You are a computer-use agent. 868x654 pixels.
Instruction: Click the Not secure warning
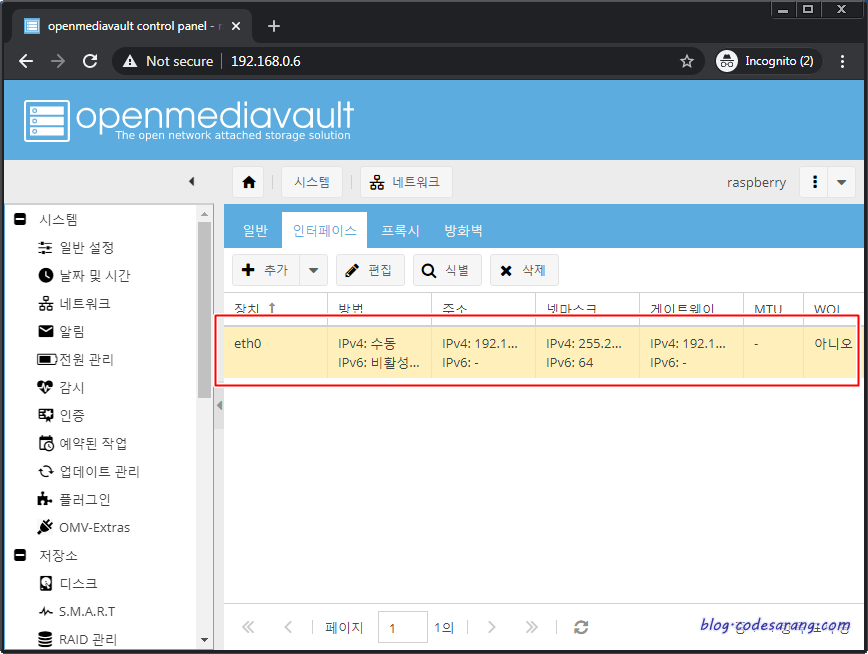click(x=168, y=61)
